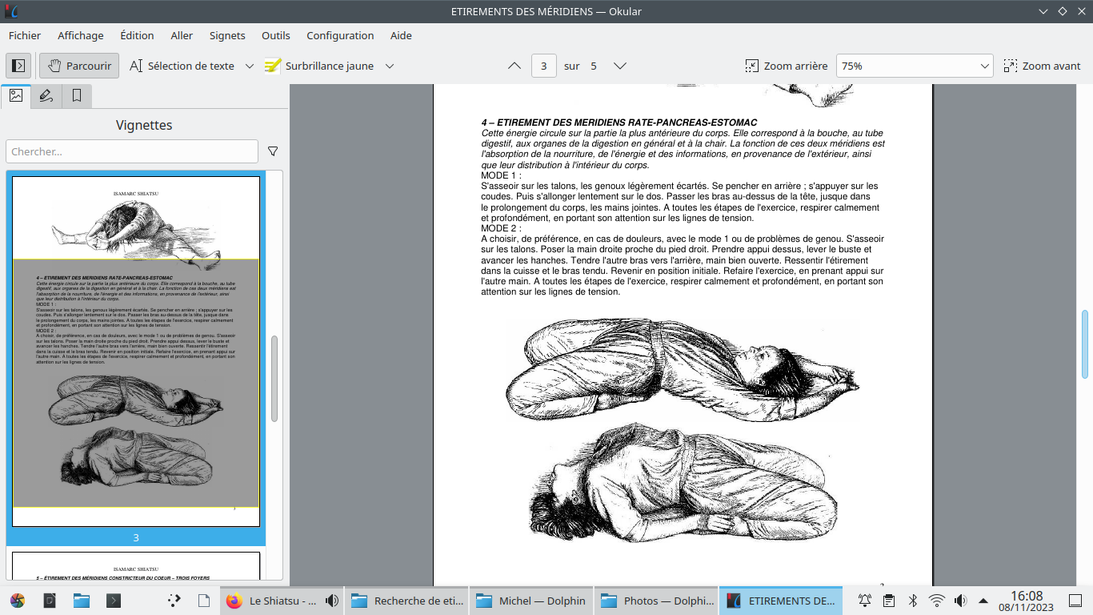
Task: Click Zoom arrière button
Action: 786,66
